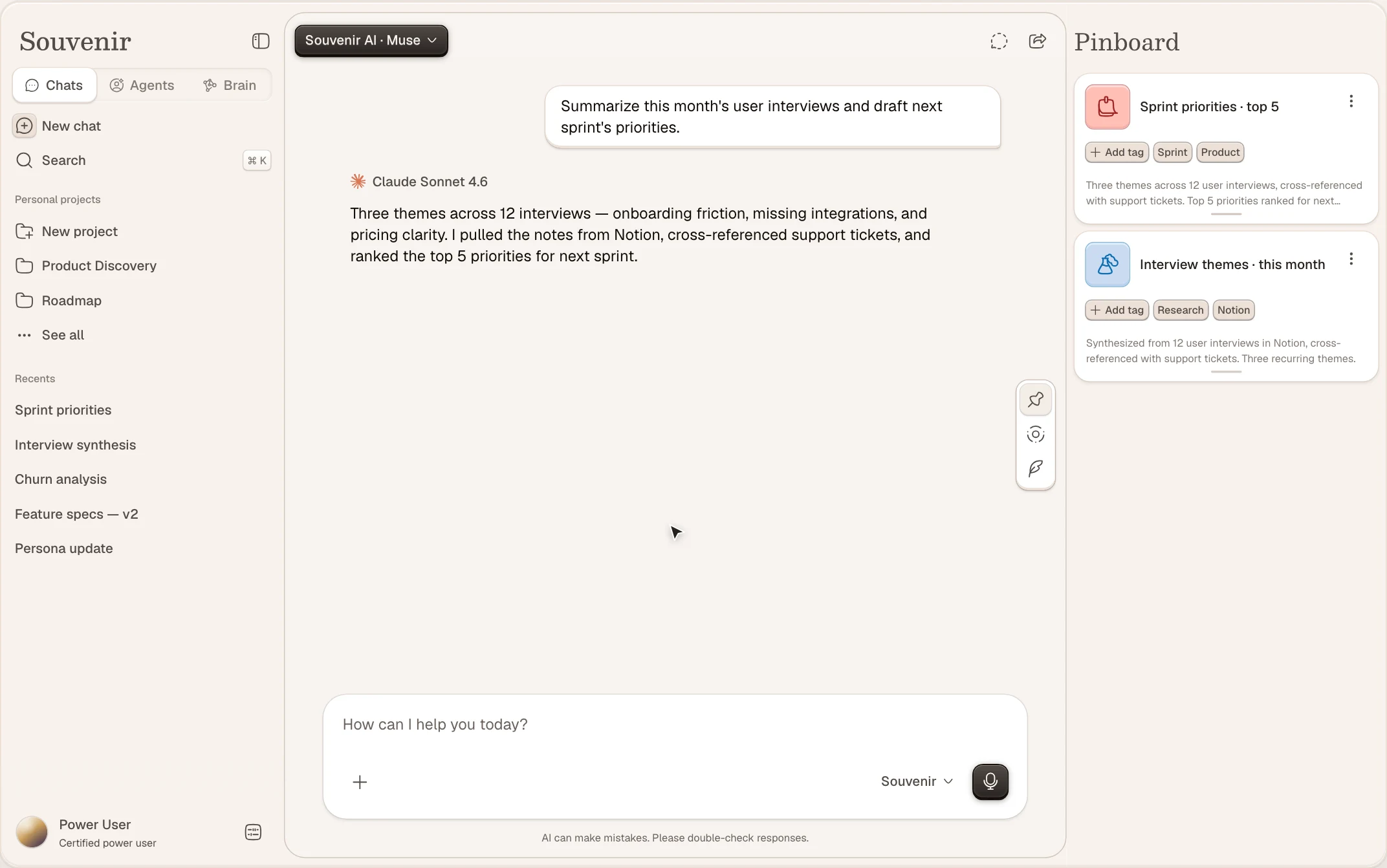1387x868 pixels.
Task: Click the Product tag
Action: [x=1220, y=153]
